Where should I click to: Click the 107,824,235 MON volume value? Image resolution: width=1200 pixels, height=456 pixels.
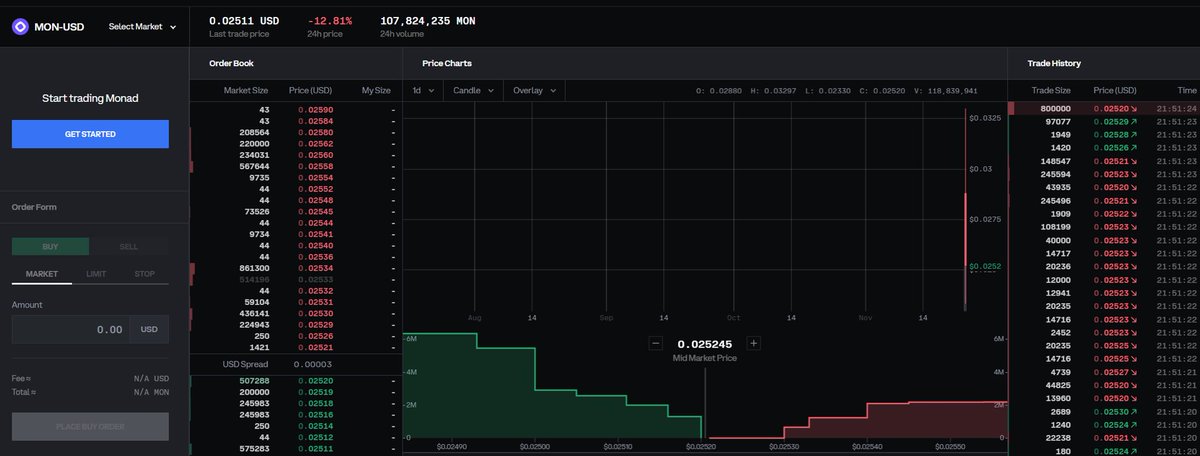point(429,20)
